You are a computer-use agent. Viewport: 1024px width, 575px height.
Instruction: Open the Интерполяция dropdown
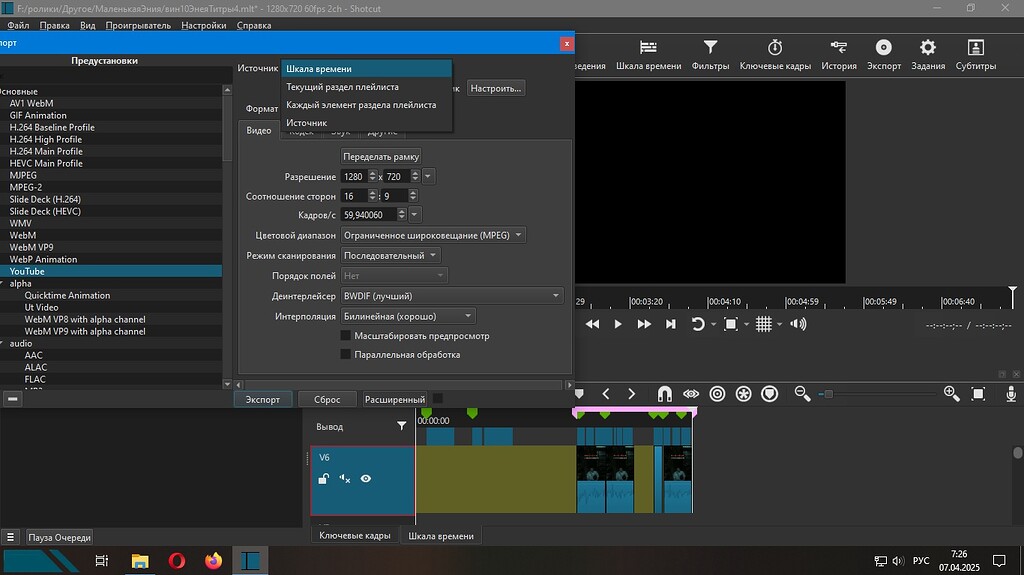[x=408, y=316]
